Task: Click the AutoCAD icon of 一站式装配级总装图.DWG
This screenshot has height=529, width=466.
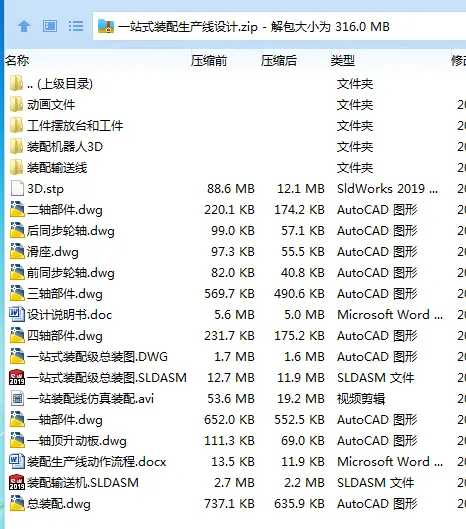Action: (x=17, y=356)
